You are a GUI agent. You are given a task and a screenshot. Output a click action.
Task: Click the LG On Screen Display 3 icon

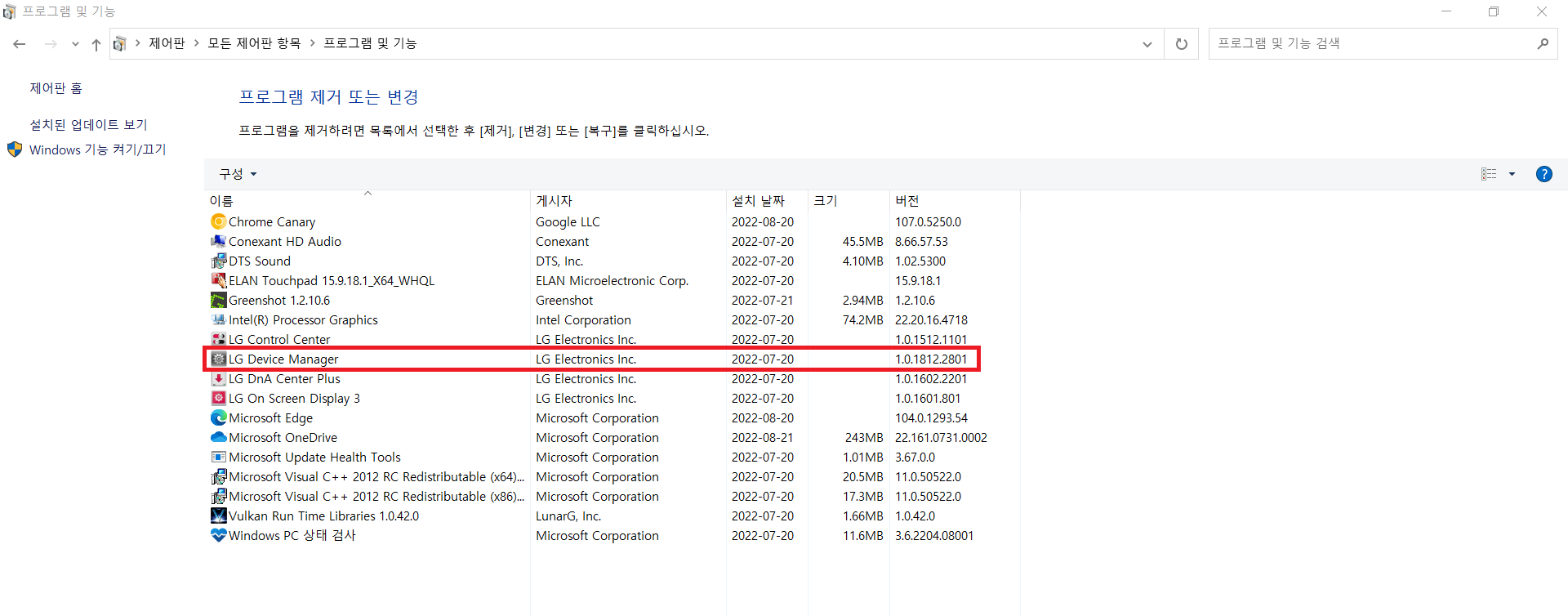[218, 398]
